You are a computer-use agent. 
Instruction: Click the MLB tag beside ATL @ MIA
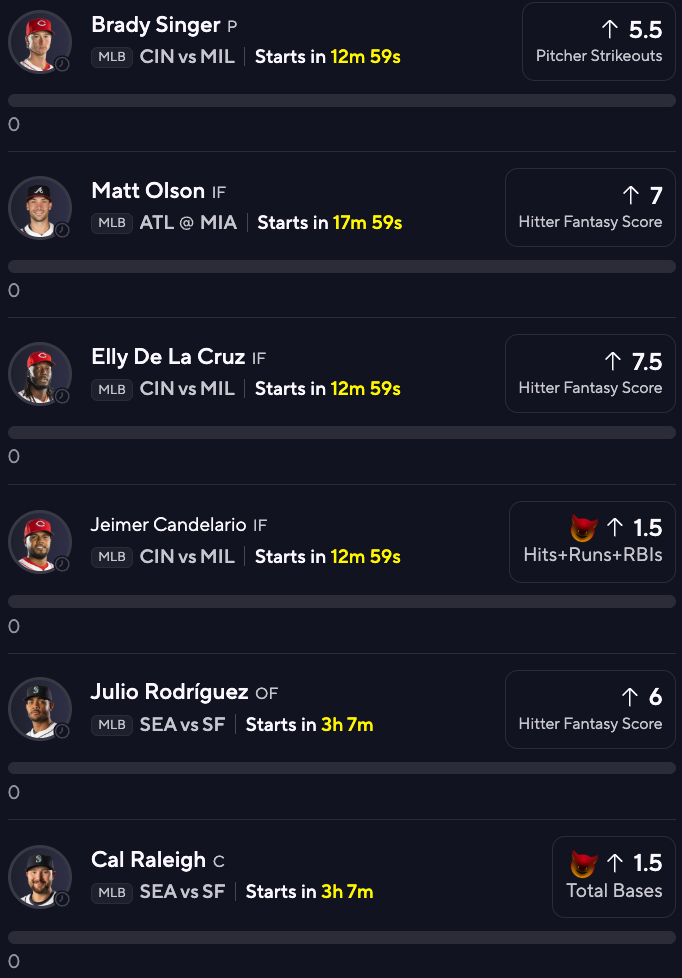pyautogui.click(x=112, y=223)
